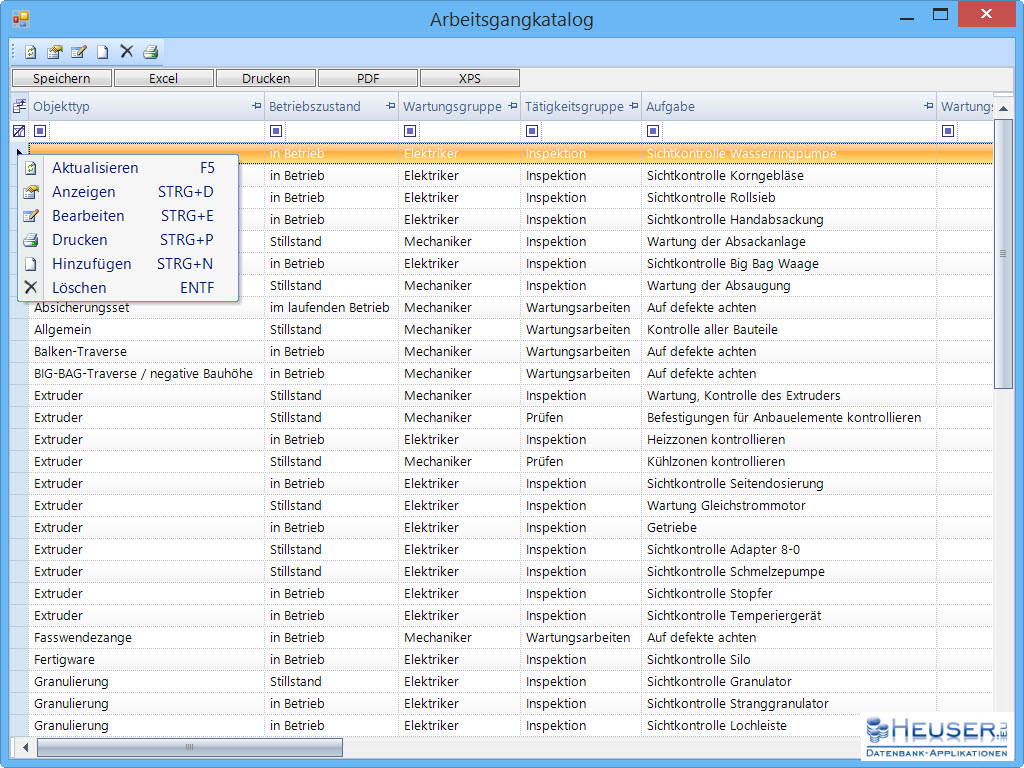Screen dimensions: 1024x768
Task: Open the filter operator selector under Objekttyp
Action: coord(40,131)
